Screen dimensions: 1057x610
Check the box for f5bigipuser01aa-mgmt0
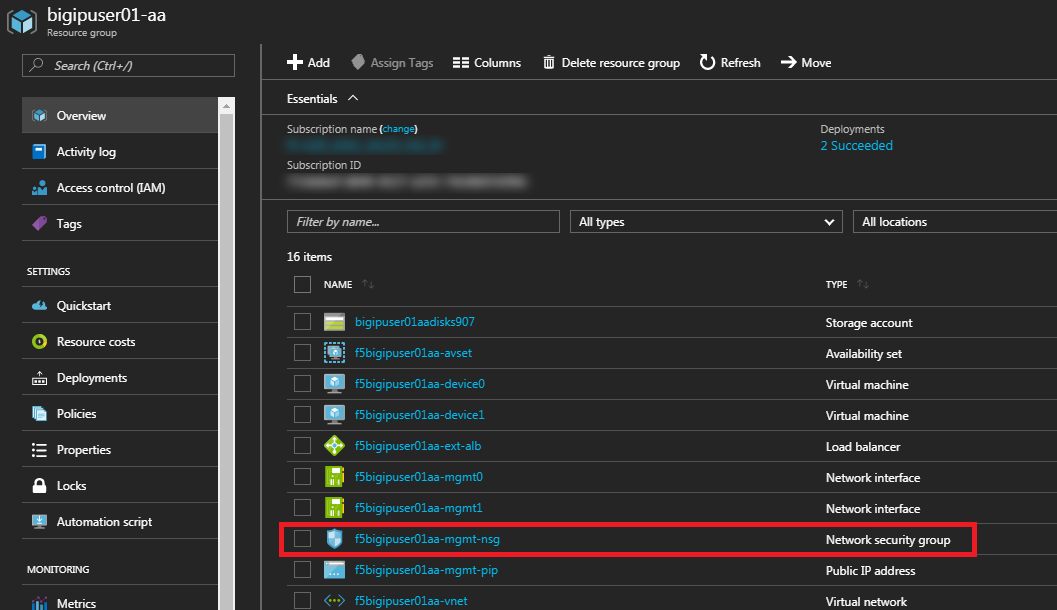coord(302,477)
